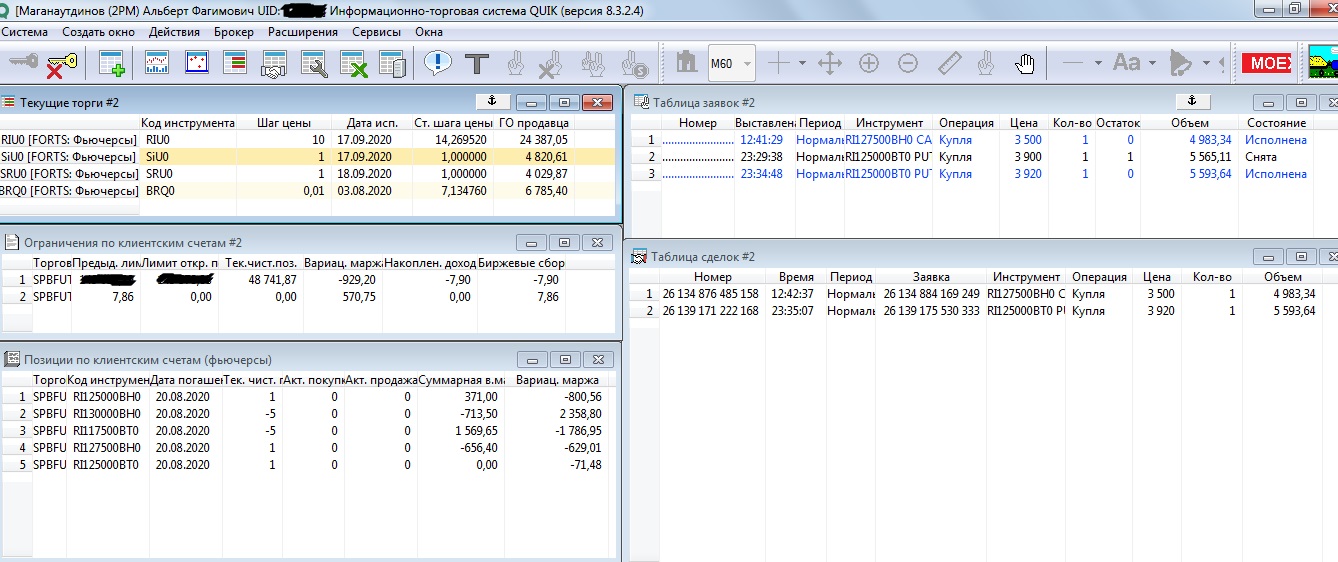Click the export table to Excel icon
The width and height of the screenshot is (1338, 562).
coord(353,64)
